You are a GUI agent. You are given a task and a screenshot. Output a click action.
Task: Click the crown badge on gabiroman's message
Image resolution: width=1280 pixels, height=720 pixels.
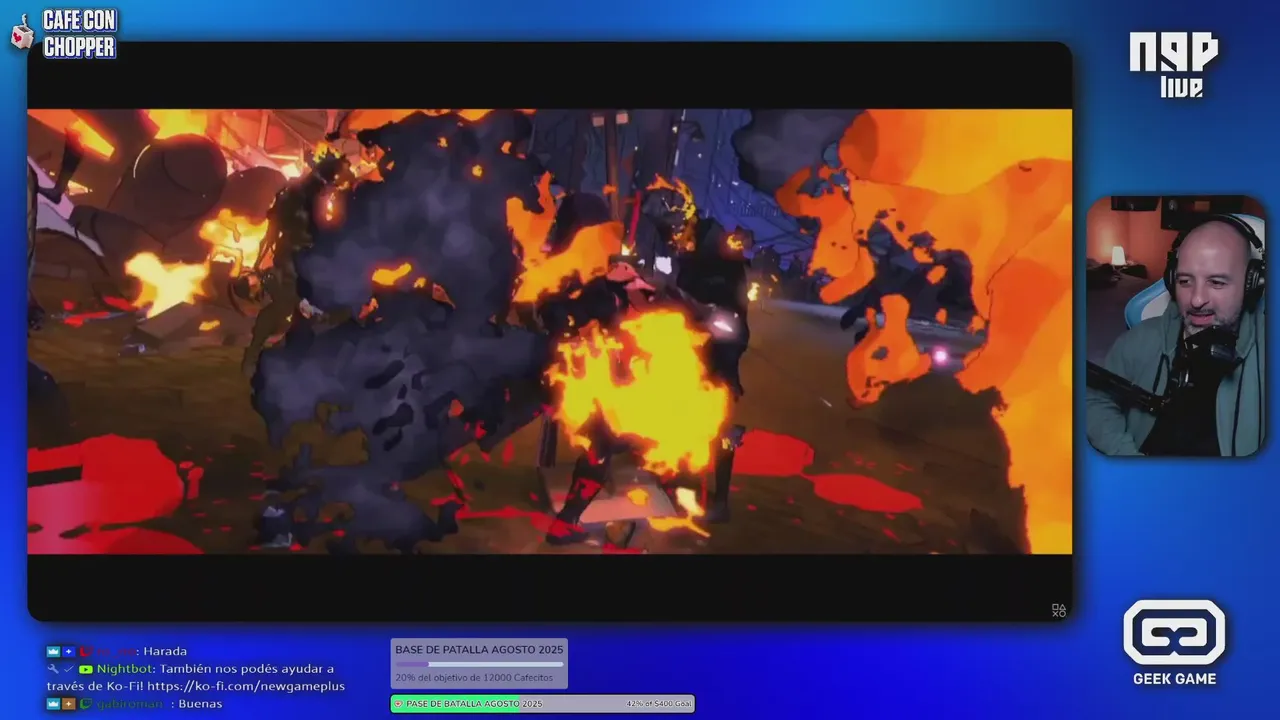tap(53, 704)
